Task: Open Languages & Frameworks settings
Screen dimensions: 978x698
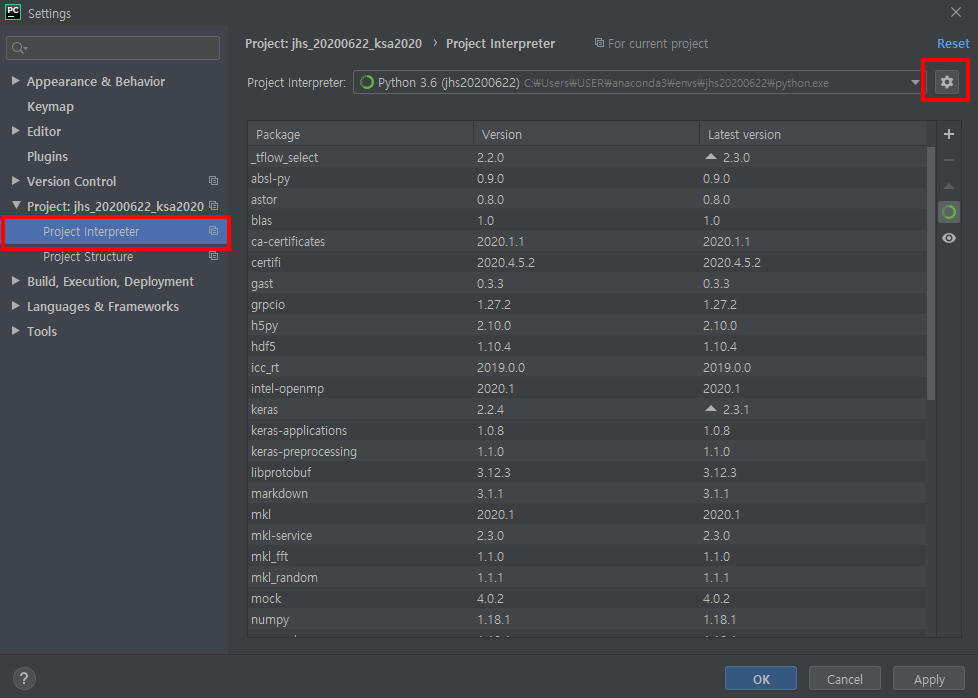Action: pos(103,306)
